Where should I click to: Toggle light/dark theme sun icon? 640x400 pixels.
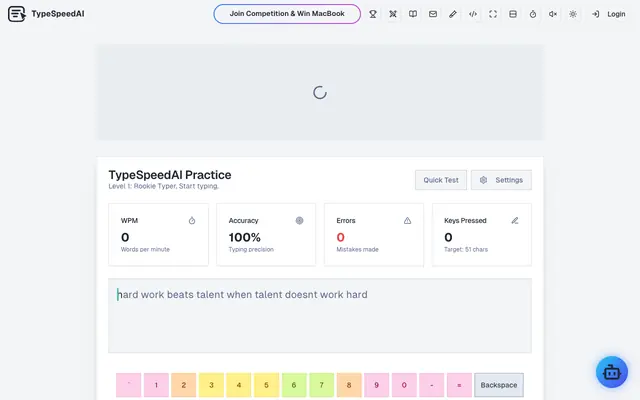(x=573, y=14)
